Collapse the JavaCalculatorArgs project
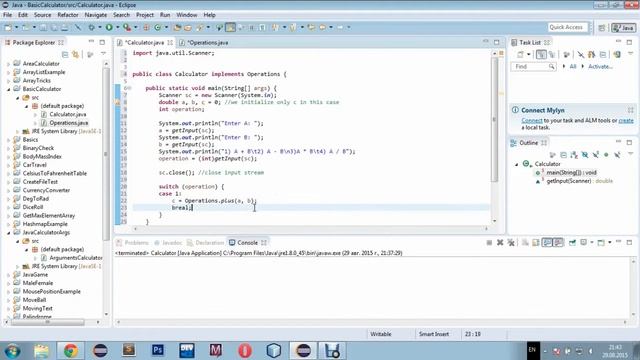640x360 pixels. [x=9, y=232]
